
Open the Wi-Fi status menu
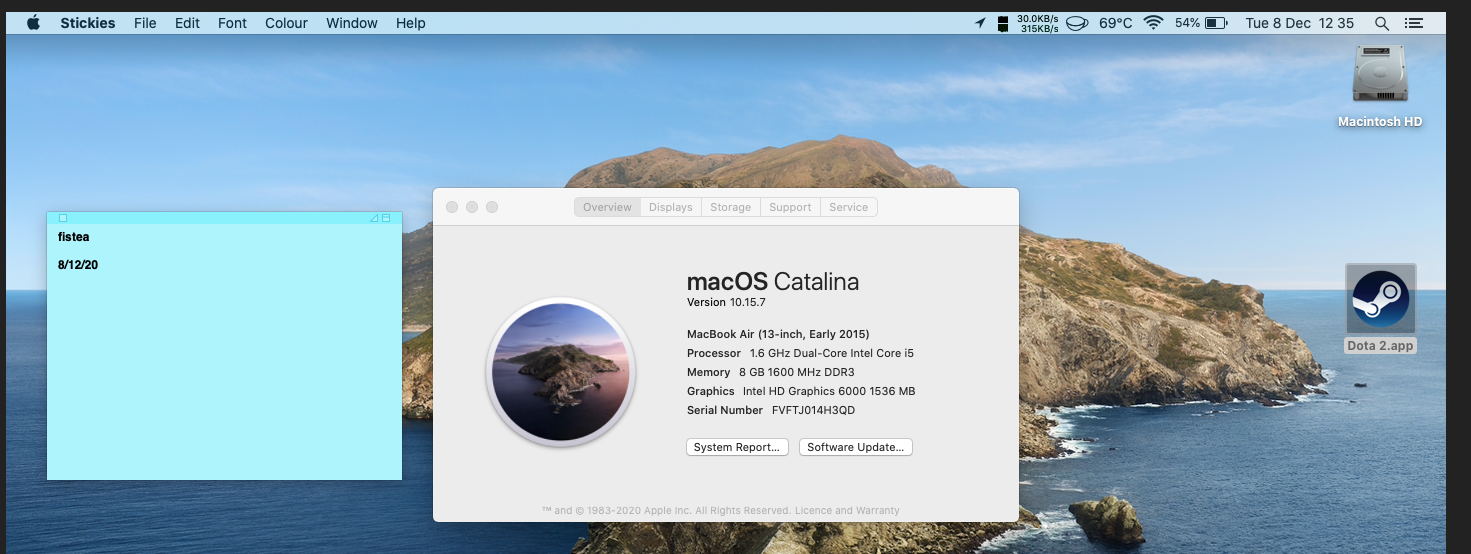click(1154, 23)
